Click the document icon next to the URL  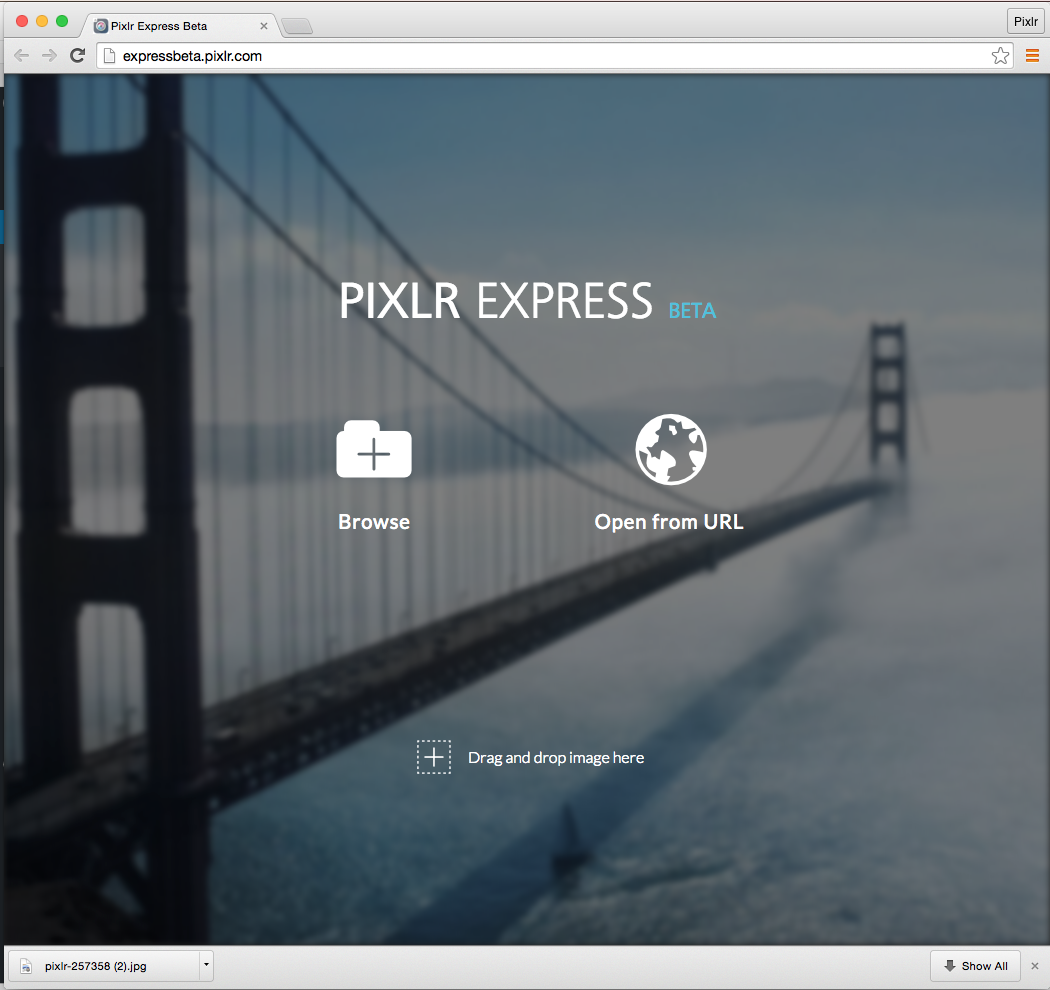point(108,56)
